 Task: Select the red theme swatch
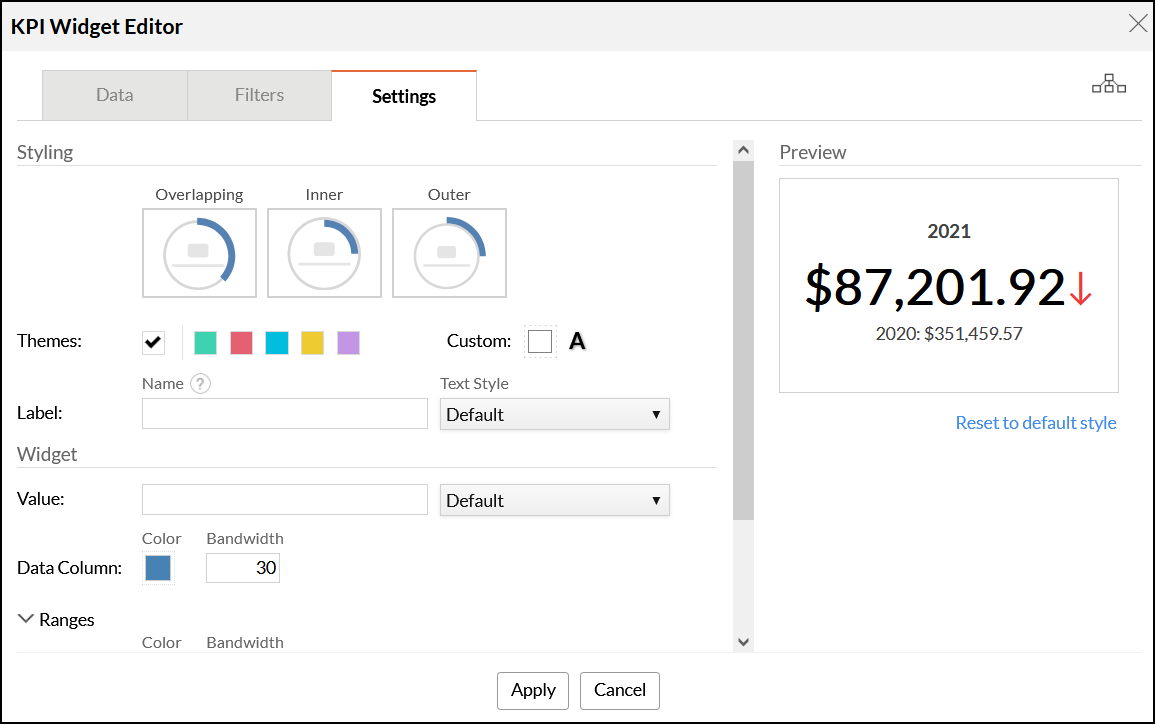pos(241,343)
